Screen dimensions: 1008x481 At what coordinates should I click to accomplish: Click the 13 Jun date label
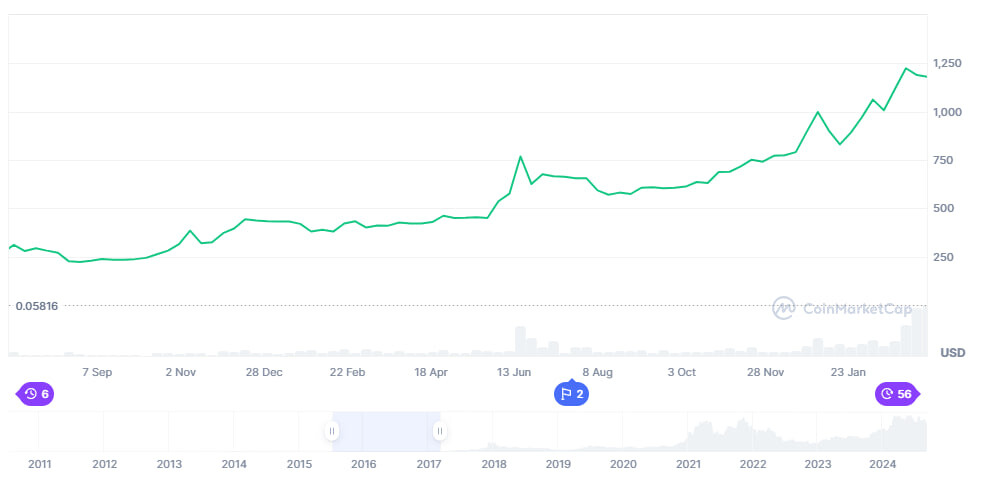514,372
